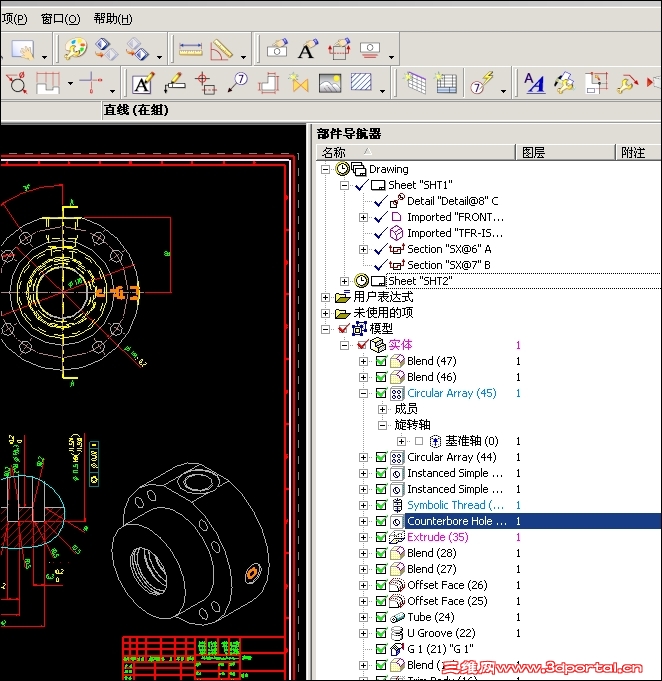Open the annotation editor A-with-pencil icon
662x681 pixels.
(143, 83)
